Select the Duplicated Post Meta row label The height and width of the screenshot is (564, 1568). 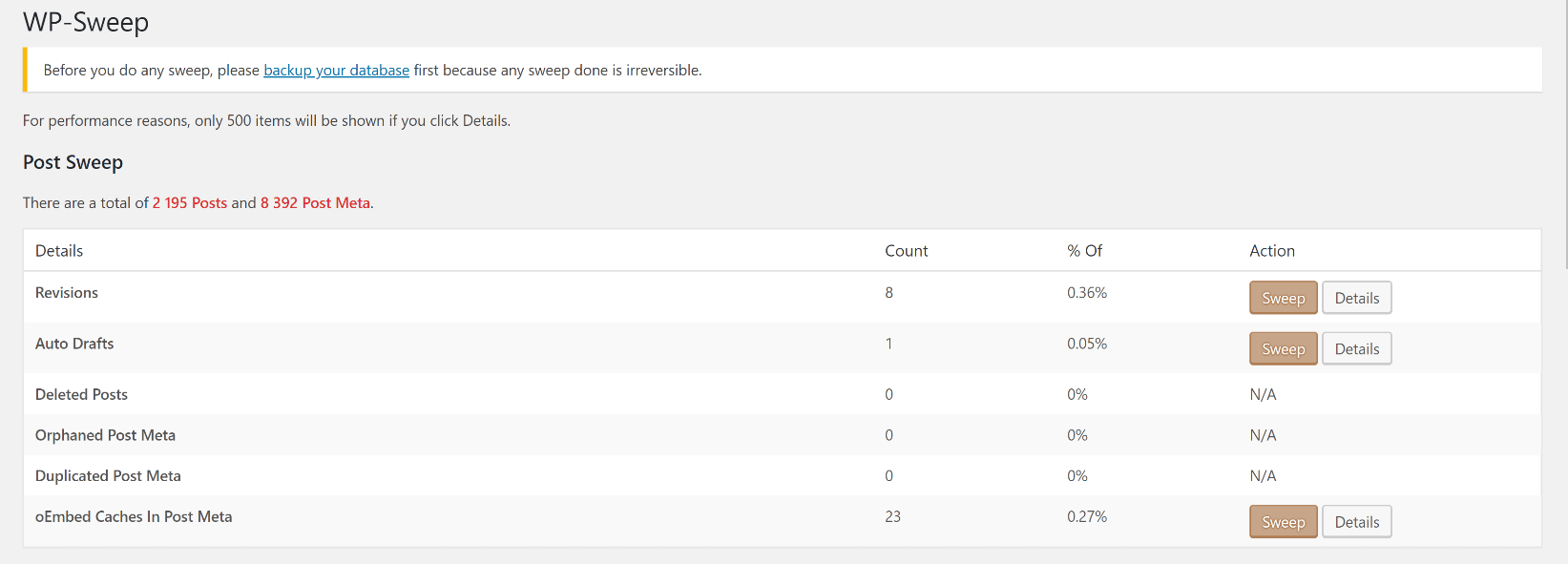[x=108, y=476]
